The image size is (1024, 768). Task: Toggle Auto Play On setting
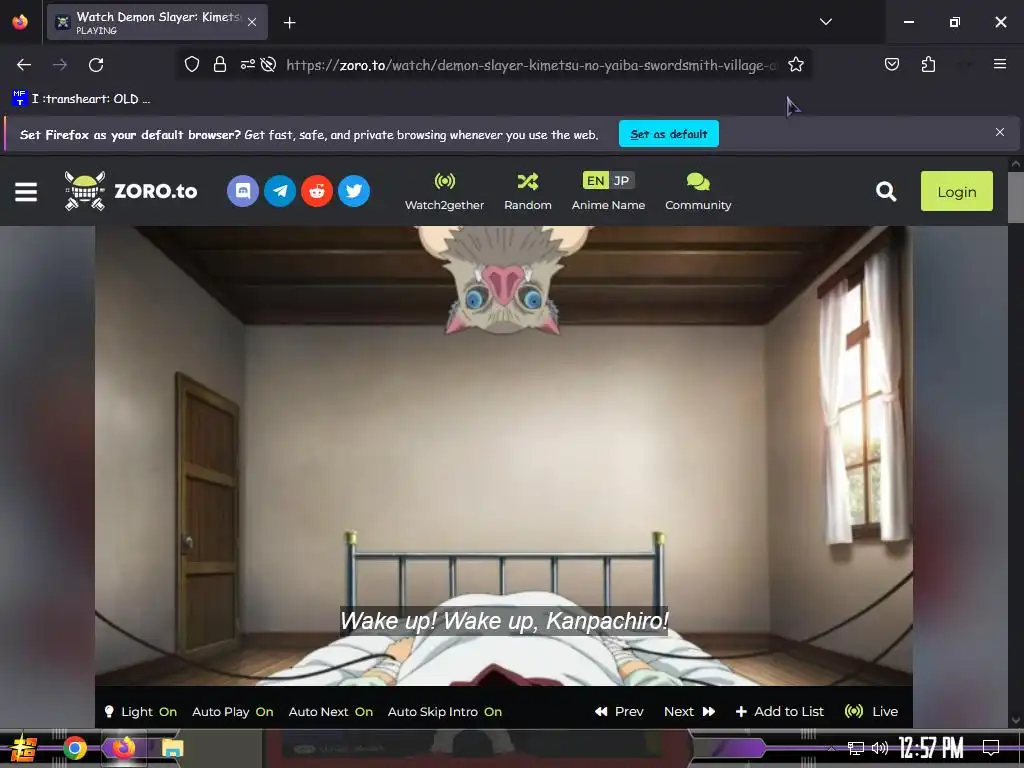click(232, 711)
